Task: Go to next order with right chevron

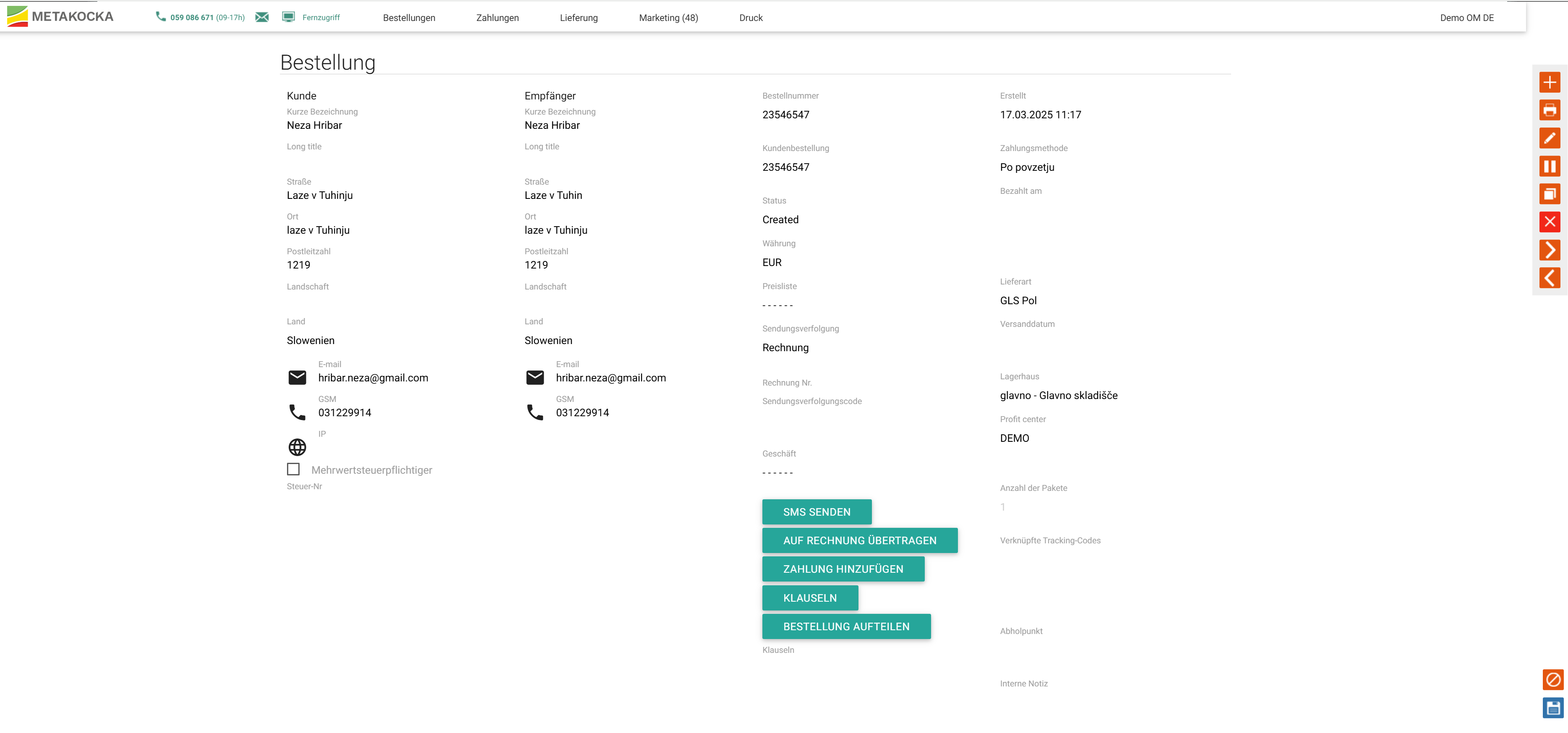Action: pyautogui.click(x=1549, y=250)
